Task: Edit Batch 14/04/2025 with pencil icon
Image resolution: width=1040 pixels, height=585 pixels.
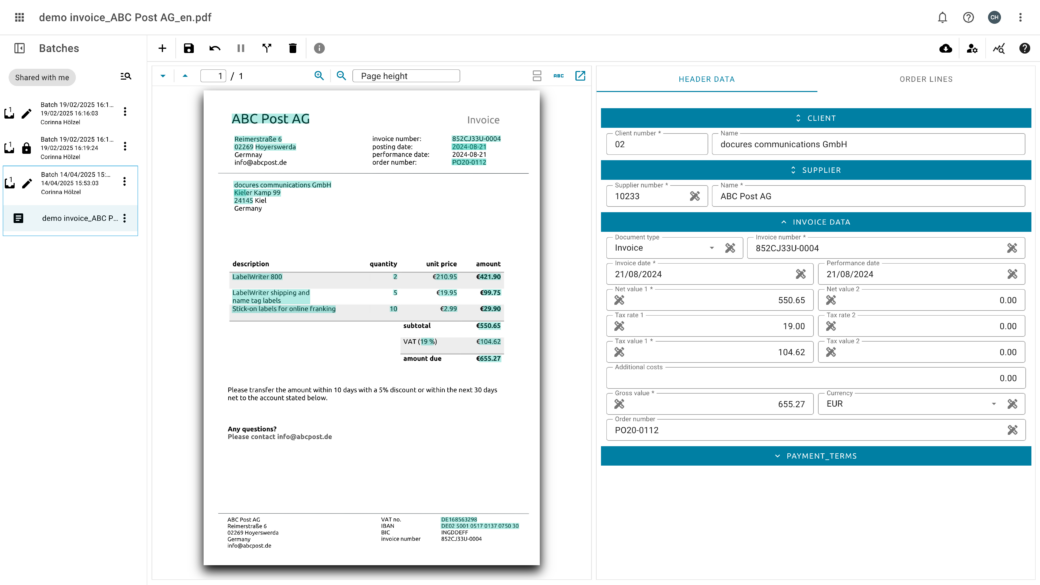Action: (x=27, y=183)
